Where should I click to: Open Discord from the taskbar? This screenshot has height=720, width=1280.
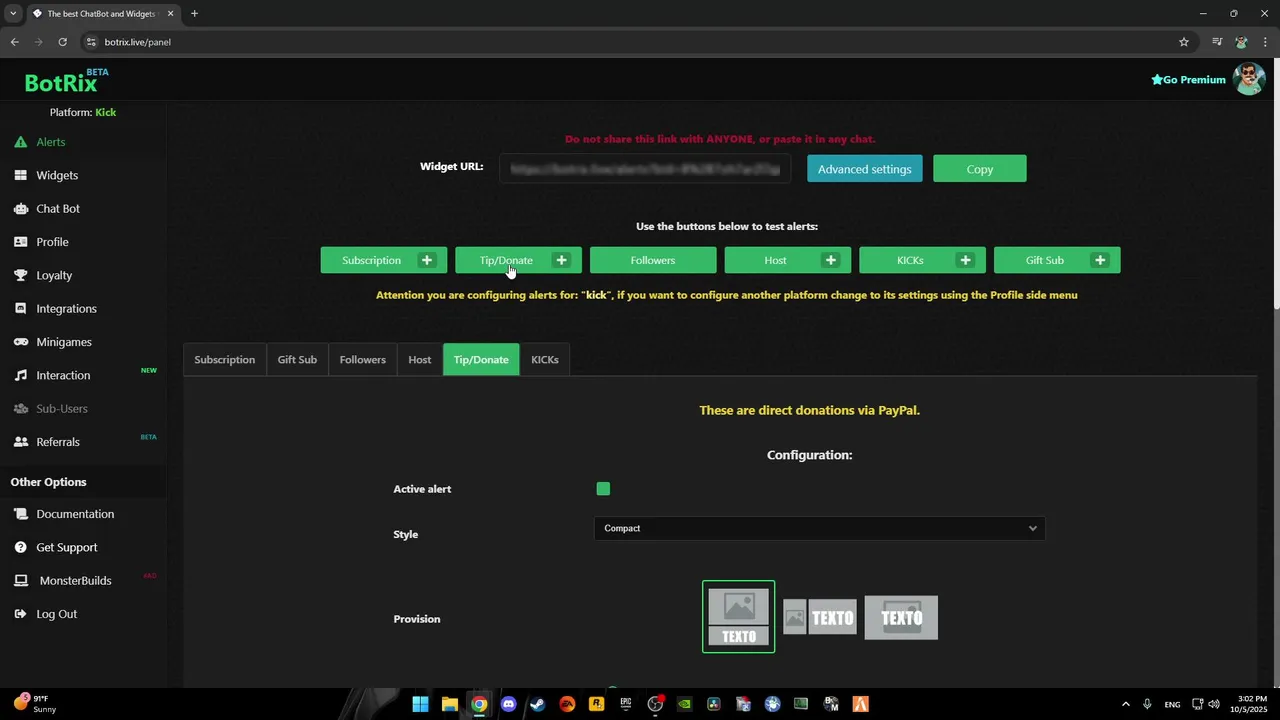click(x=508, y=704)
